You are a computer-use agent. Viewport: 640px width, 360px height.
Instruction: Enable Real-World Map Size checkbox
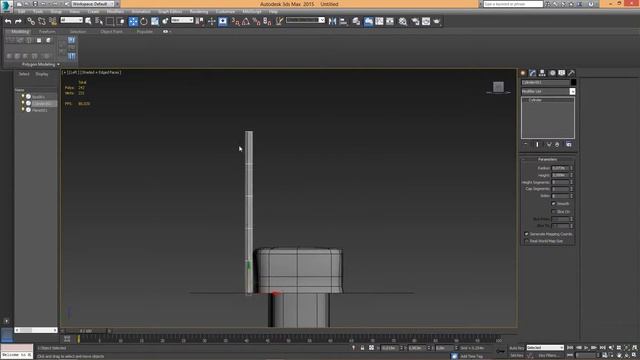pos(526,241)
